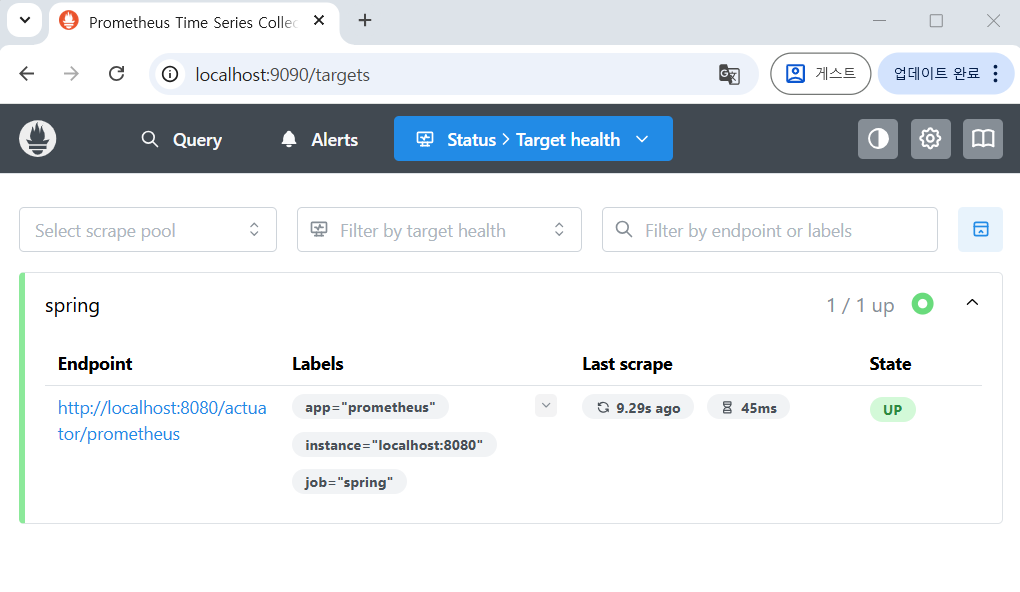Toggle the light/dark theme icon
1020x592 pixels.
click(878, 139)
